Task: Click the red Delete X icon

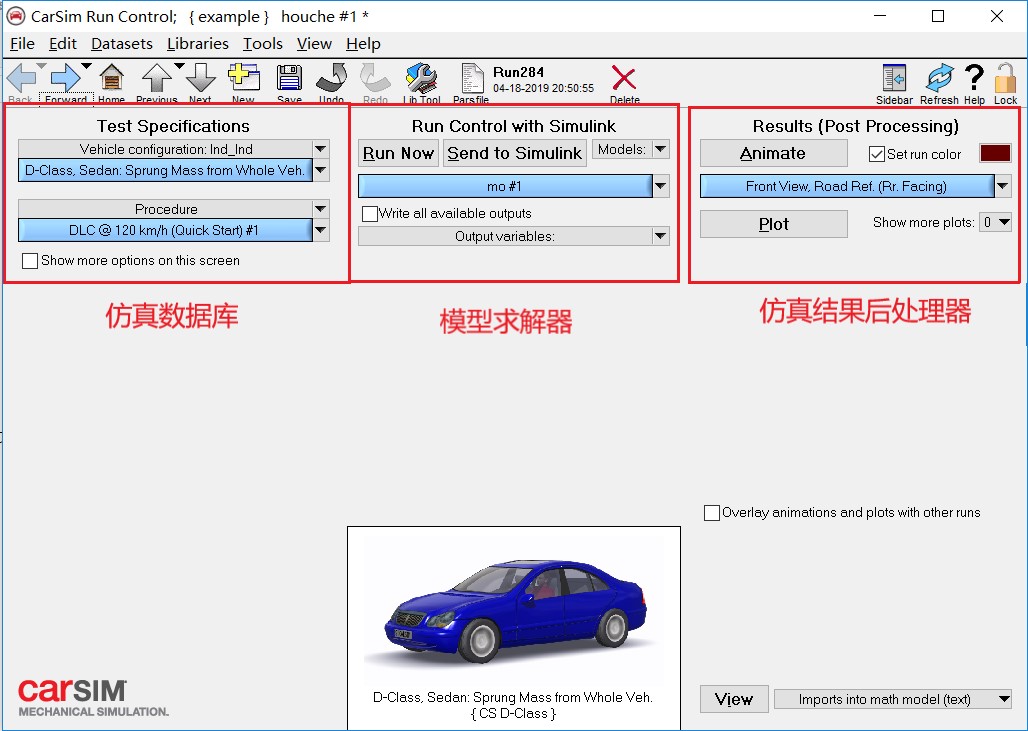Action: pyautogui.click(x=624, y=80)
